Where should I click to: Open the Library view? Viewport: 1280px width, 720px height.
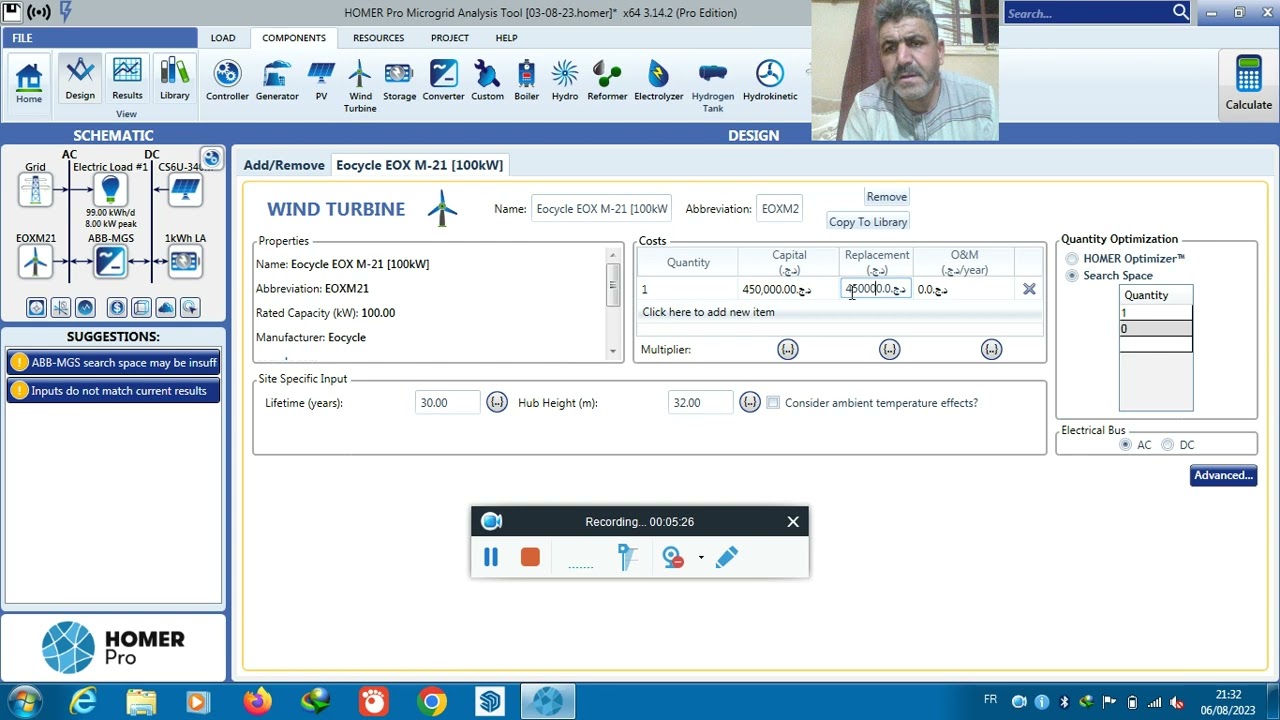174,79
